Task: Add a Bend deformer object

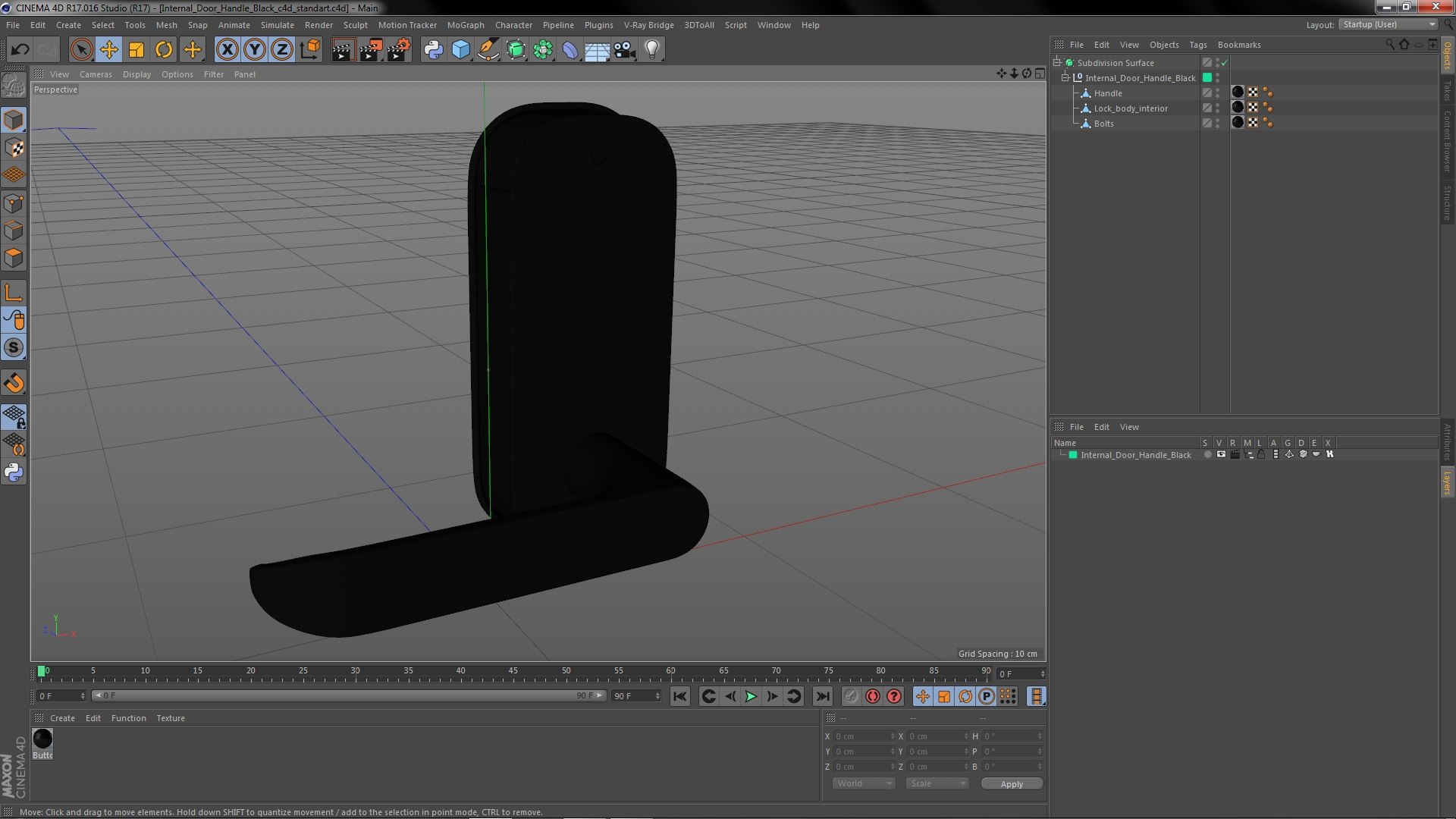Action: pos(570,50)
